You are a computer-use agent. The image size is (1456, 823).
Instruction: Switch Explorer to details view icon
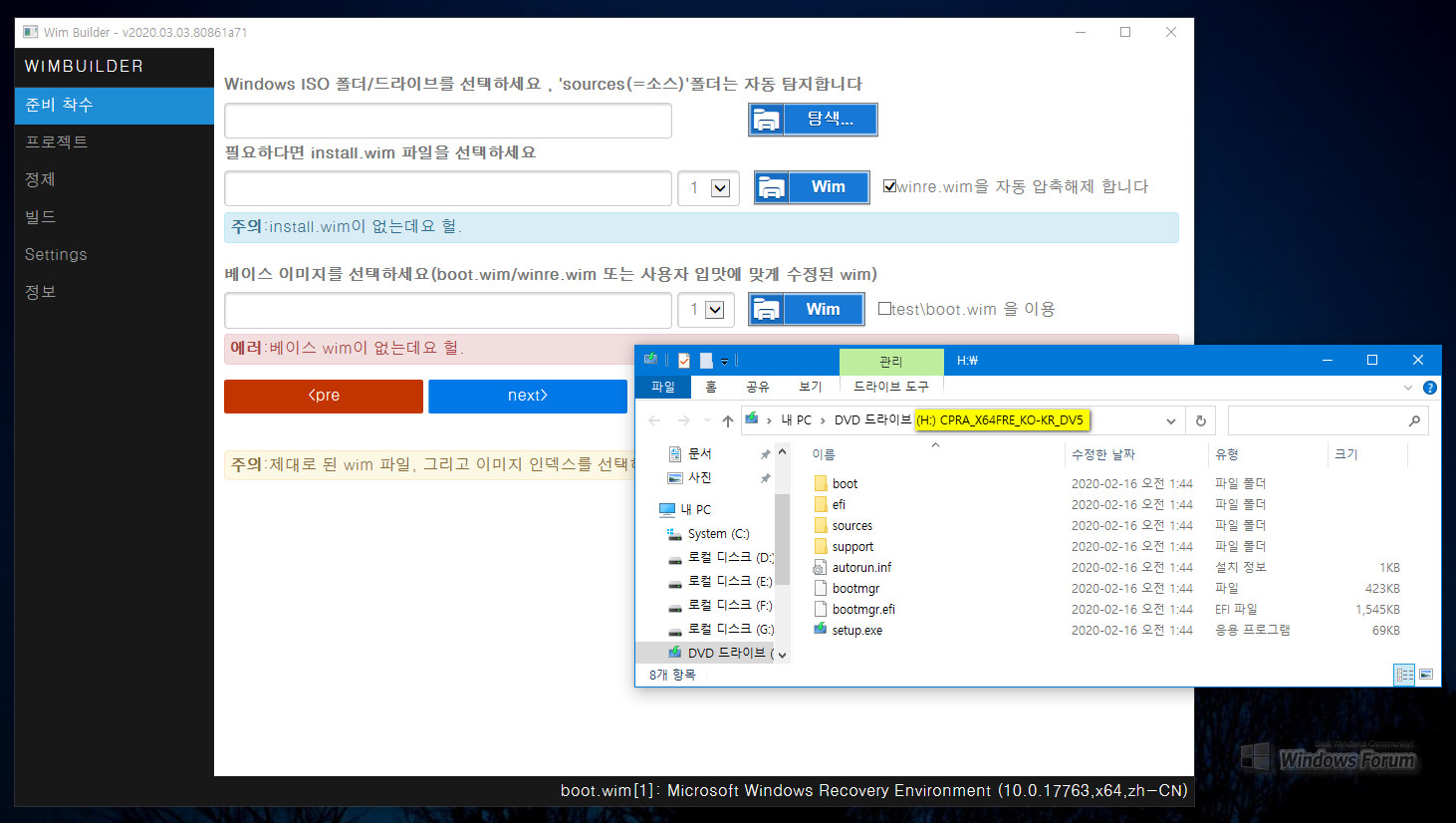point(1404,675)
